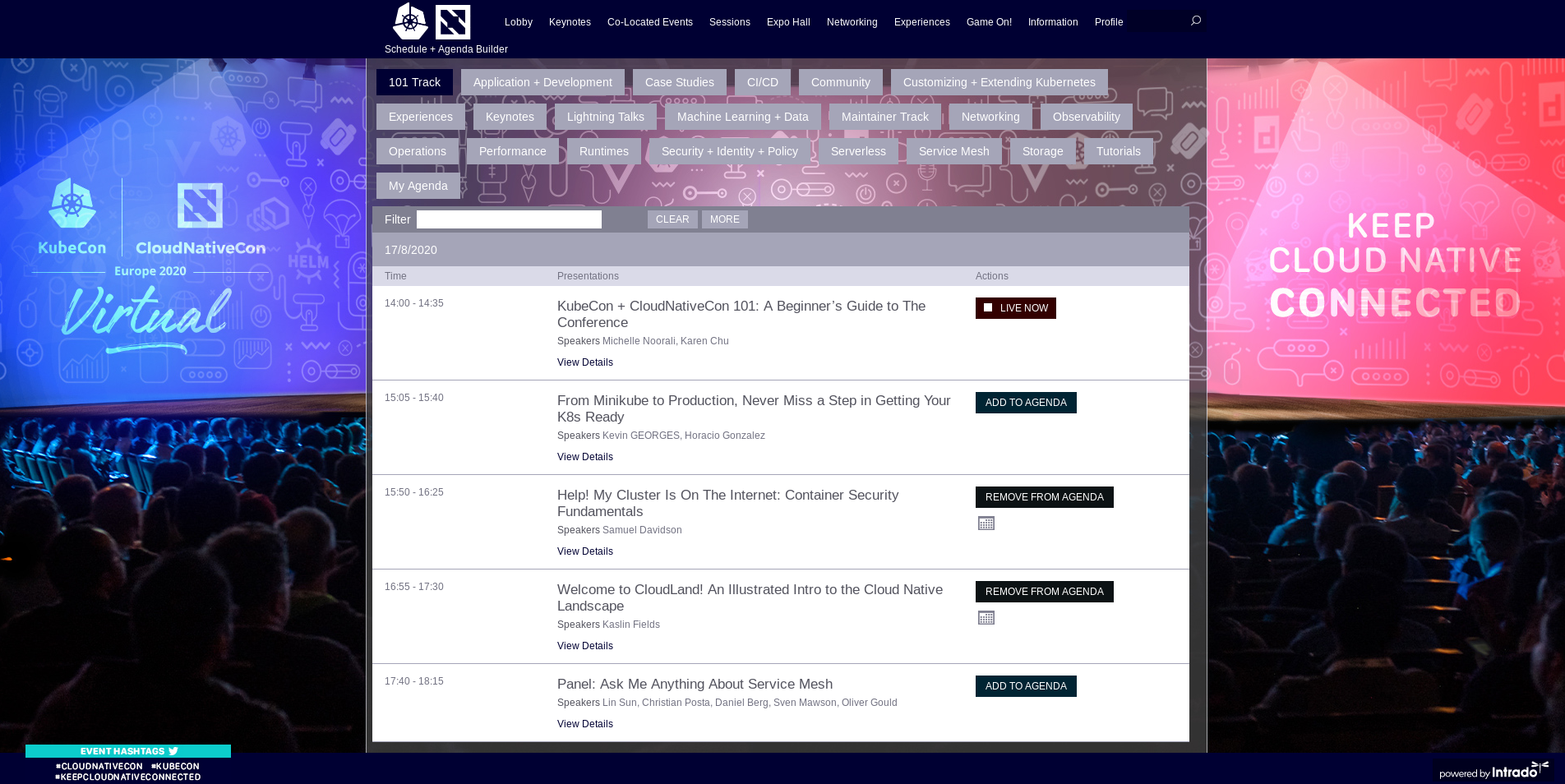
Task: Click the Twitter Event Hashtags banner
Action: pos(128,751)
